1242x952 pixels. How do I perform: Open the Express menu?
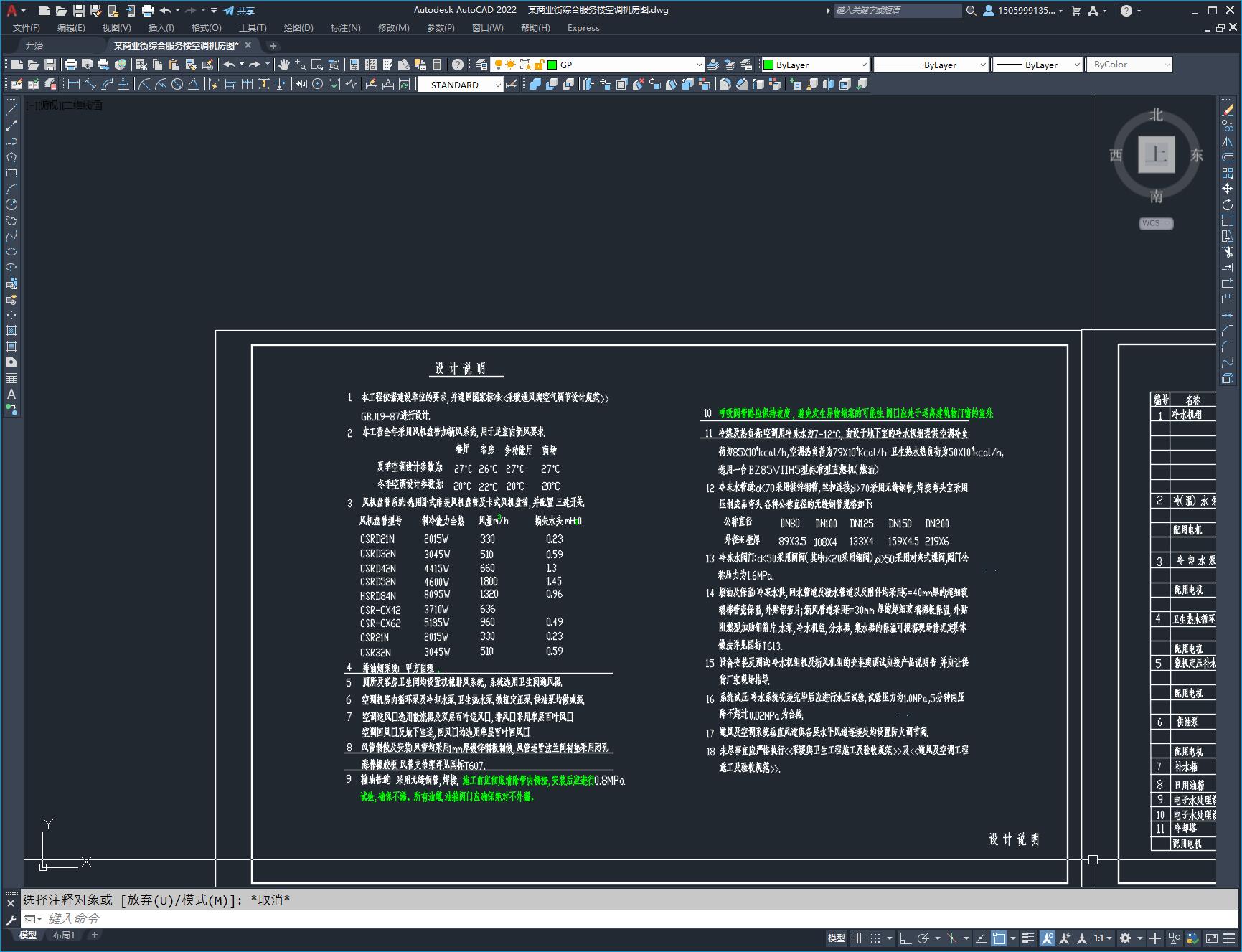pos(583,27)
